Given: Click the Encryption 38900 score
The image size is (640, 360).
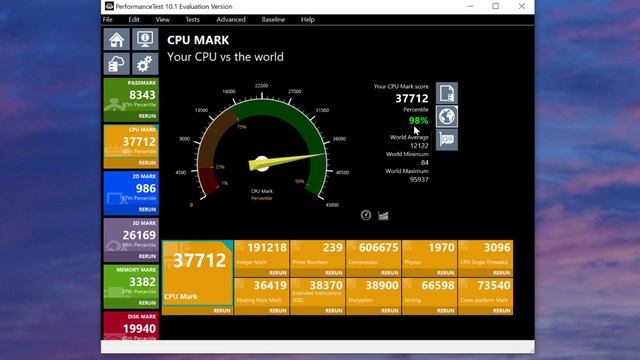Looking at the screenshot, I should (x=382, y=285).
